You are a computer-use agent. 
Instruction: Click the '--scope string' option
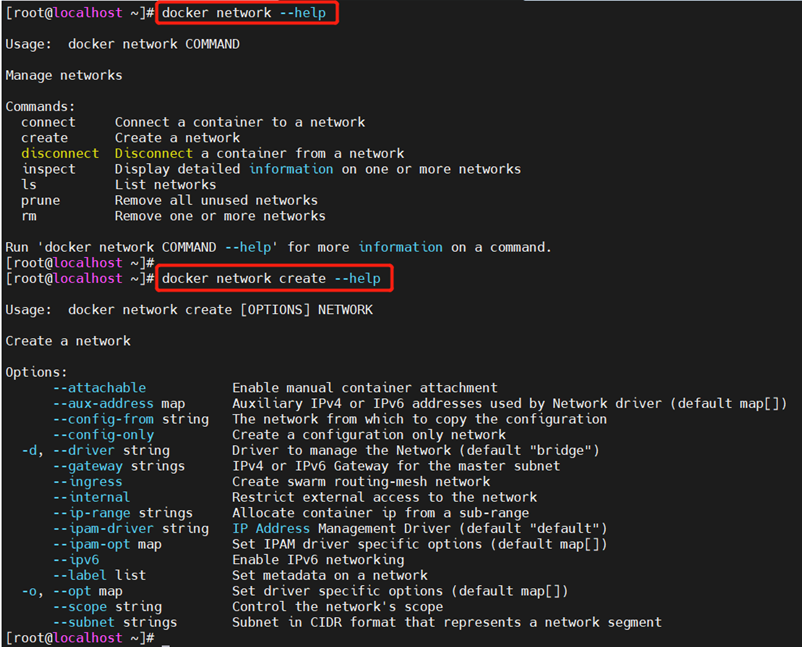coord(107,607)
